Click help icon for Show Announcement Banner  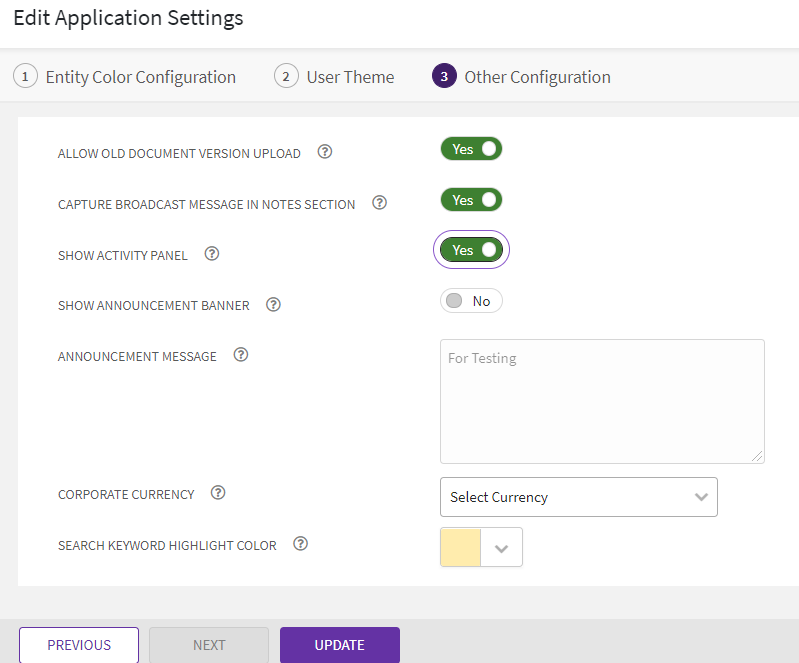(273, 304)
